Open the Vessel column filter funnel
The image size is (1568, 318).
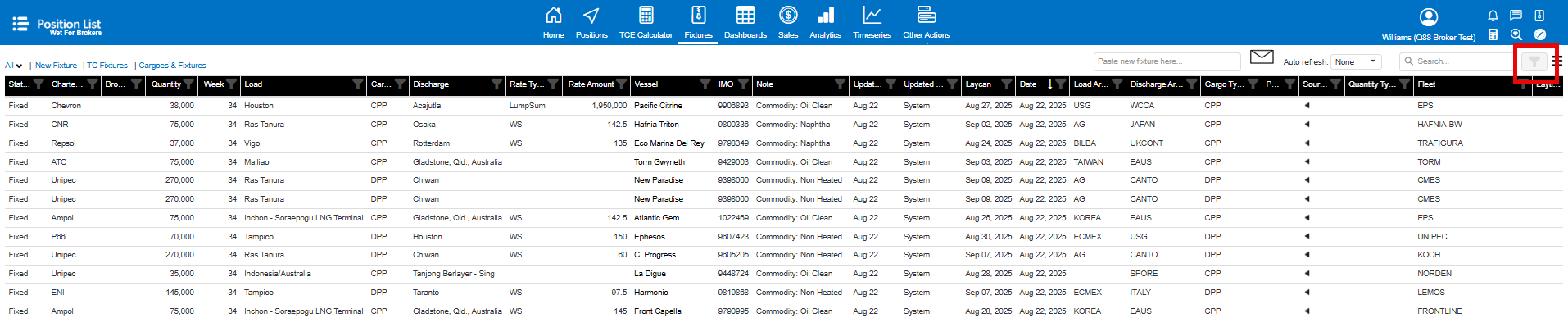pos(705,84)
